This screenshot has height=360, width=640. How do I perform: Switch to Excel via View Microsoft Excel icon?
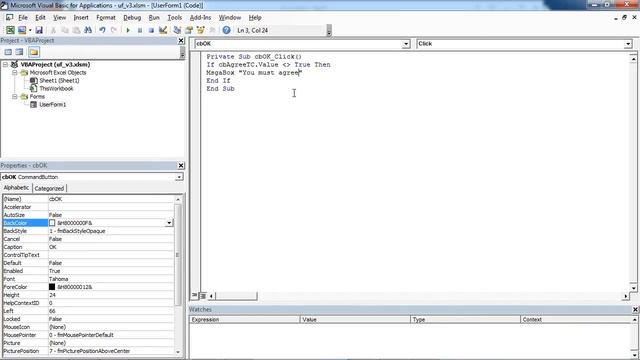tap(10, 30)
